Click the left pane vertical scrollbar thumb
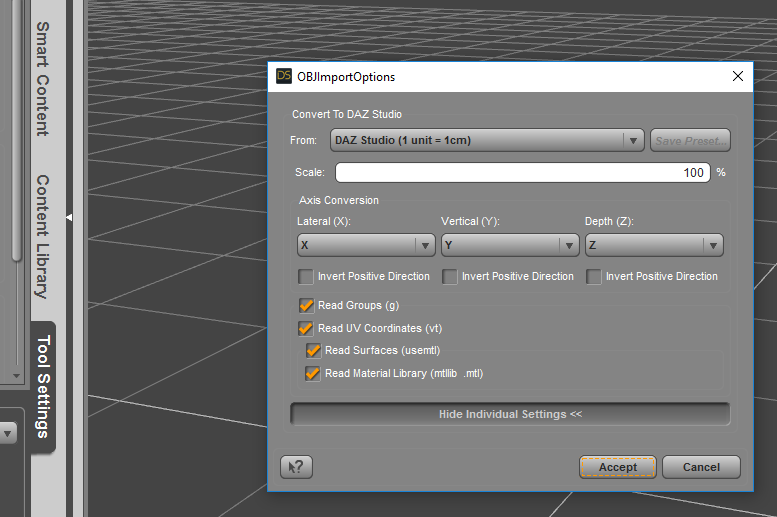777x517 pixels. click(17, 130)
